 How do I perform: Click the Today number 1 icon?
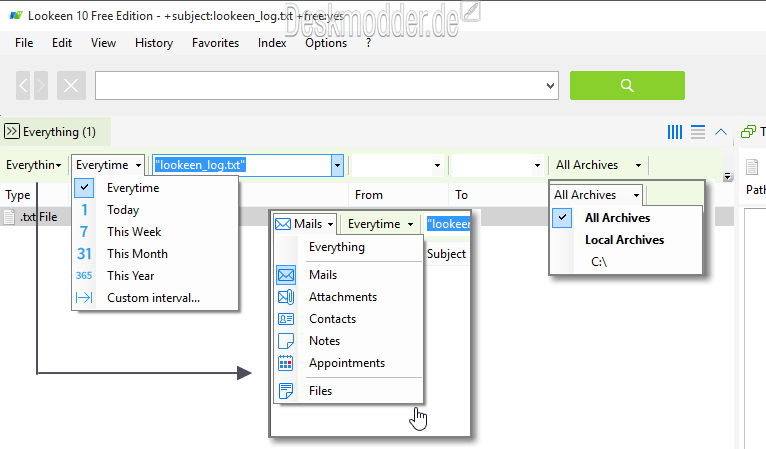pyautogui.click(x=84, y=210)
